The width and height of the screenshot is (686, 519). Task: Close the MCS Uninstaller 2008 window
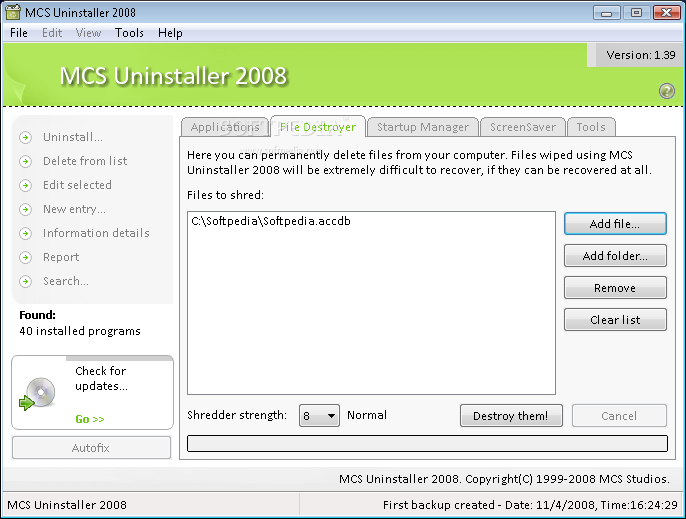point(666,12)
